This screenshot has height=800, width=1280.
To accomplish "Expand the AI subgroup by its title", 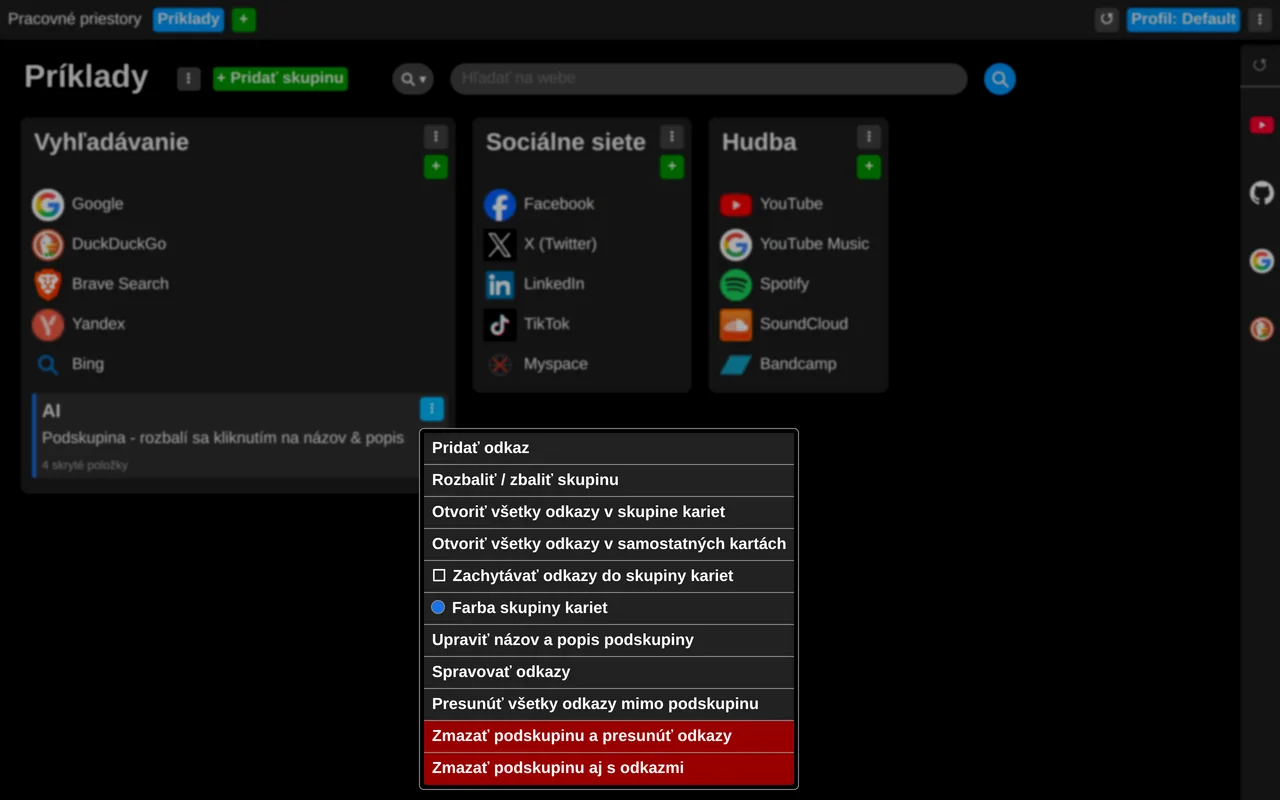I will tap(51, 410).
